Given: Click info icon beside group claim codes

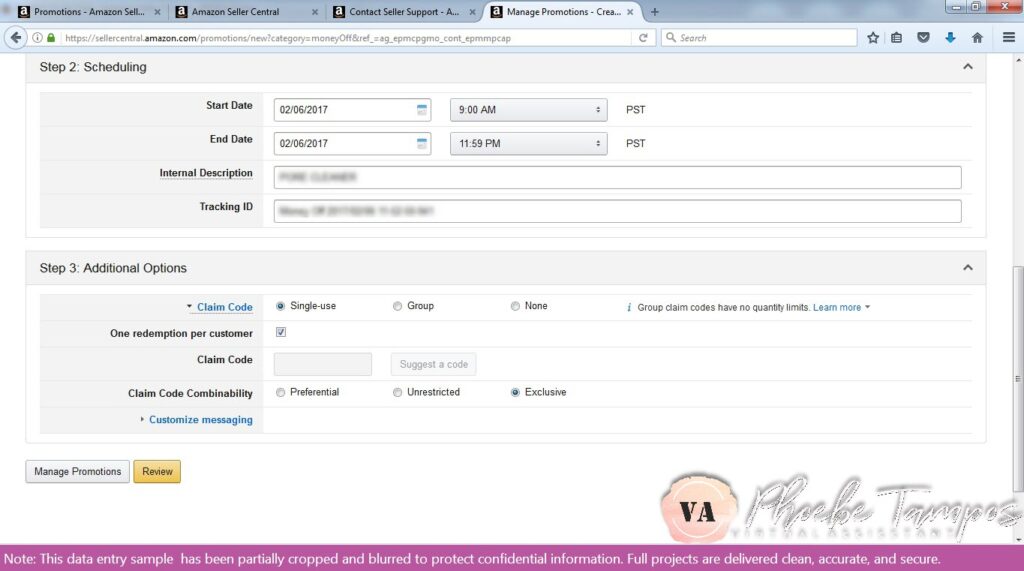Looking at the screenshot, I should (x=629, y=307).
